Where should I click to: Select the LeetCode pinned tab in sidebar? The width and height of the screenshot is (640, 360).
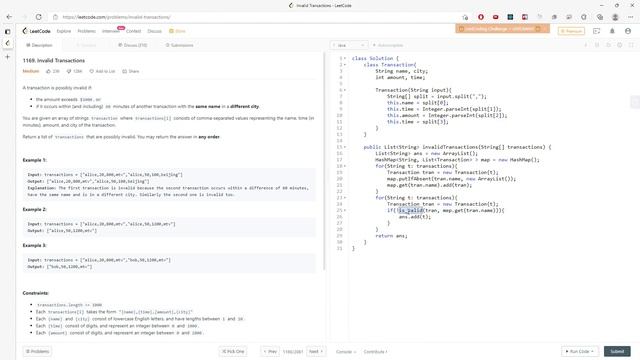pos(7,43)
